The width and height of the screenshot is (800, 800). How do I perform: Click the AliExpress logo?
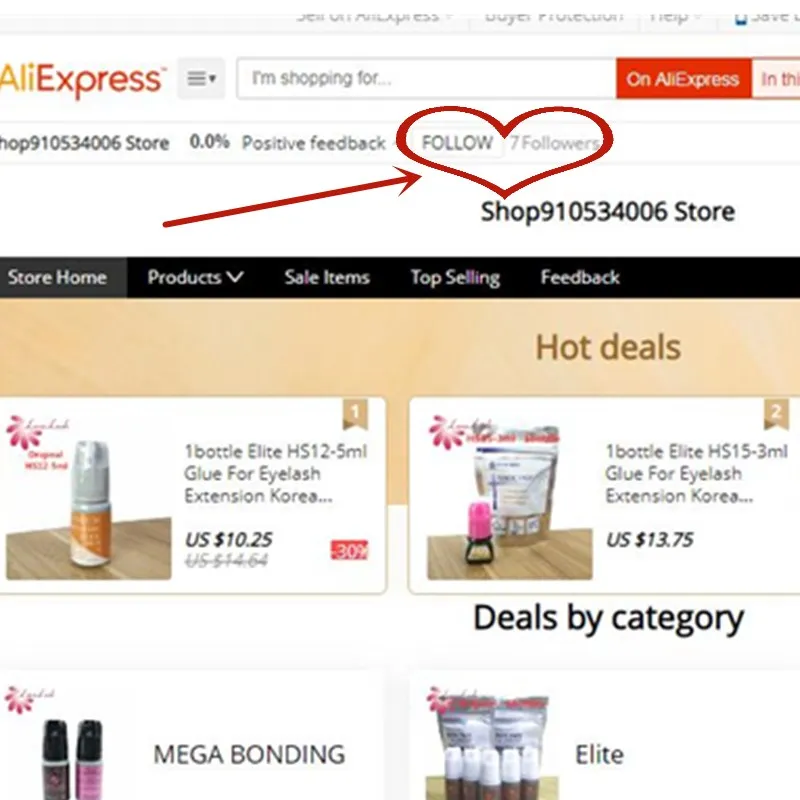click(82, 79)
